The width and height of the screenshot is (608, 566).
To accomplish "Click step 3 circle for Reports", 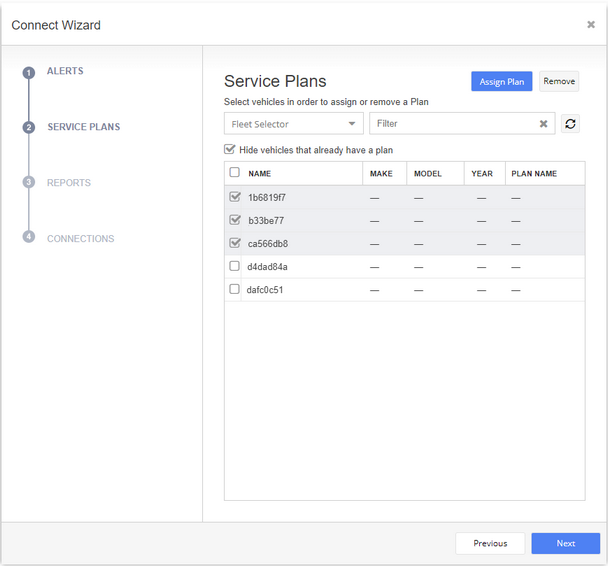I will [29, 182].
